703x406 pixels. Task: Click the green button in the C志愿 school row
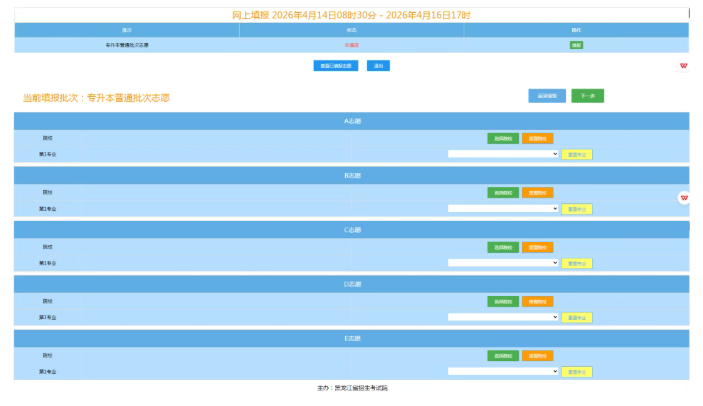coord(503,246)
